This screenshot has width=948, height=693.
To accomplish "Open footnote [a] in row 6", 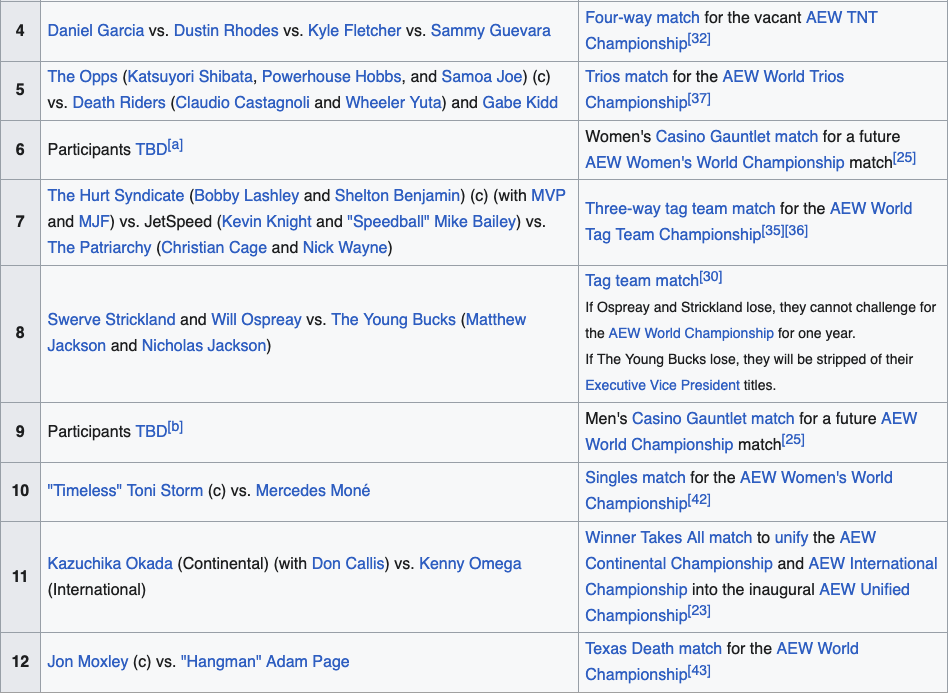I will point(175,146).
